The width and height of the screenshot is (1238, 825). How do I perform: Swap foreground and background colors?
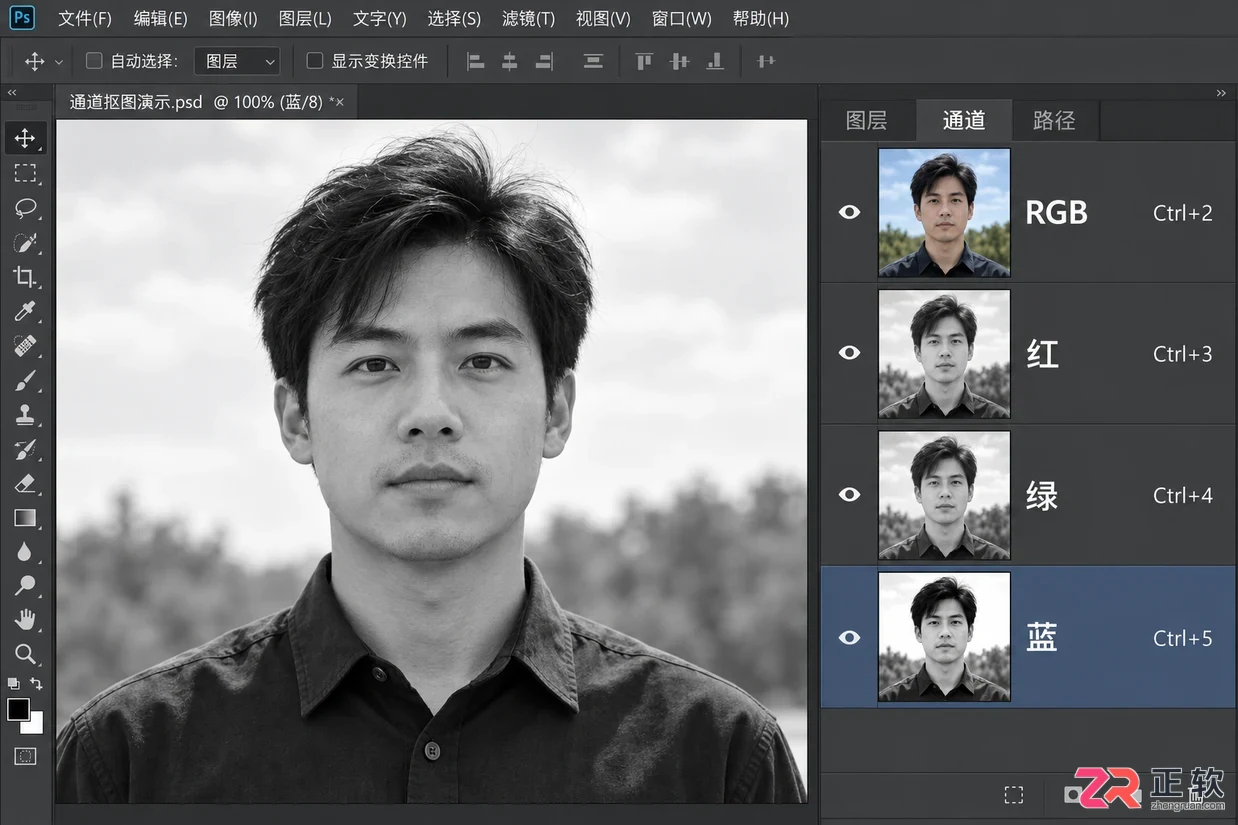pos(37,684)
